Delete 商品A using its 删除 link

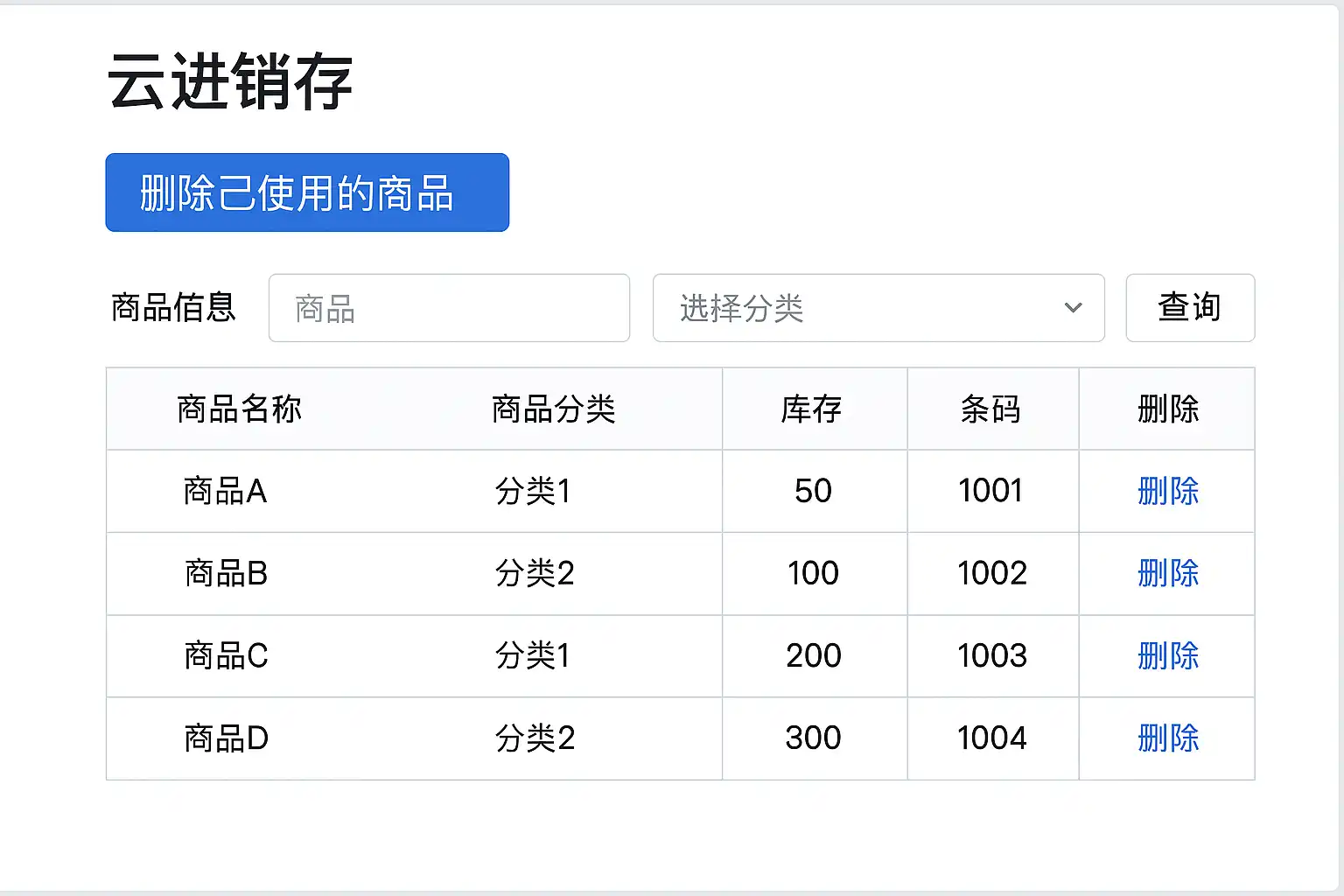1167,491
